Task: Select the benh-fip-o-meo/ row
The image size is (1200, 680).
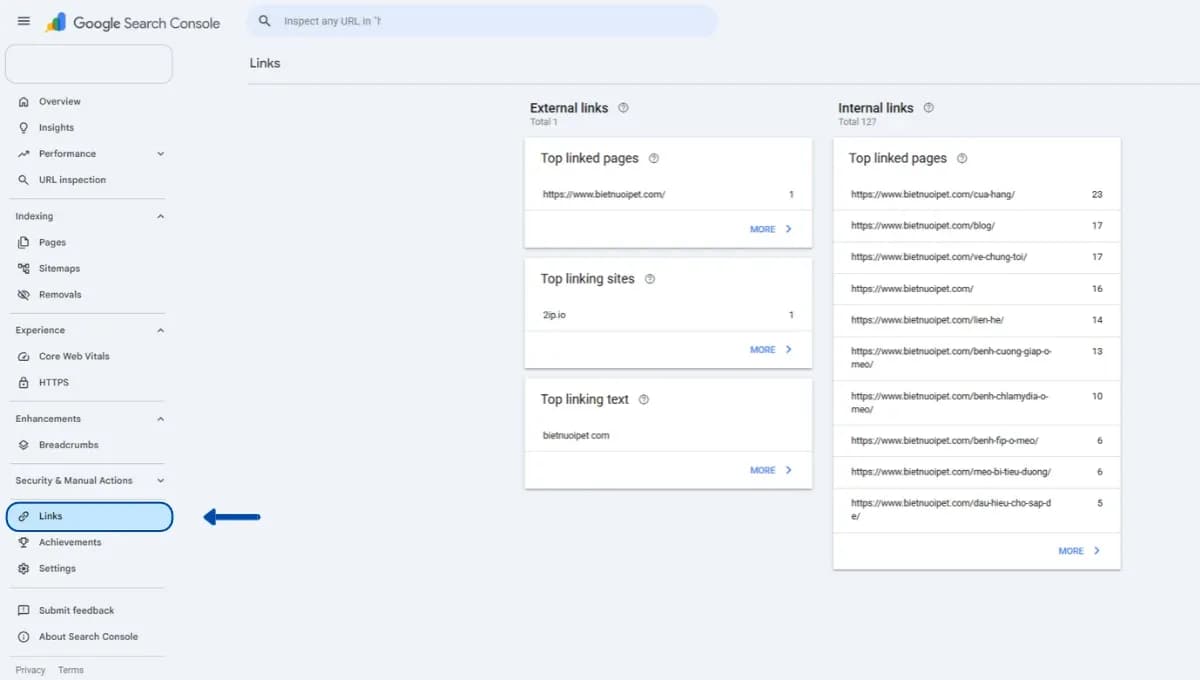Action: (977, 440)
